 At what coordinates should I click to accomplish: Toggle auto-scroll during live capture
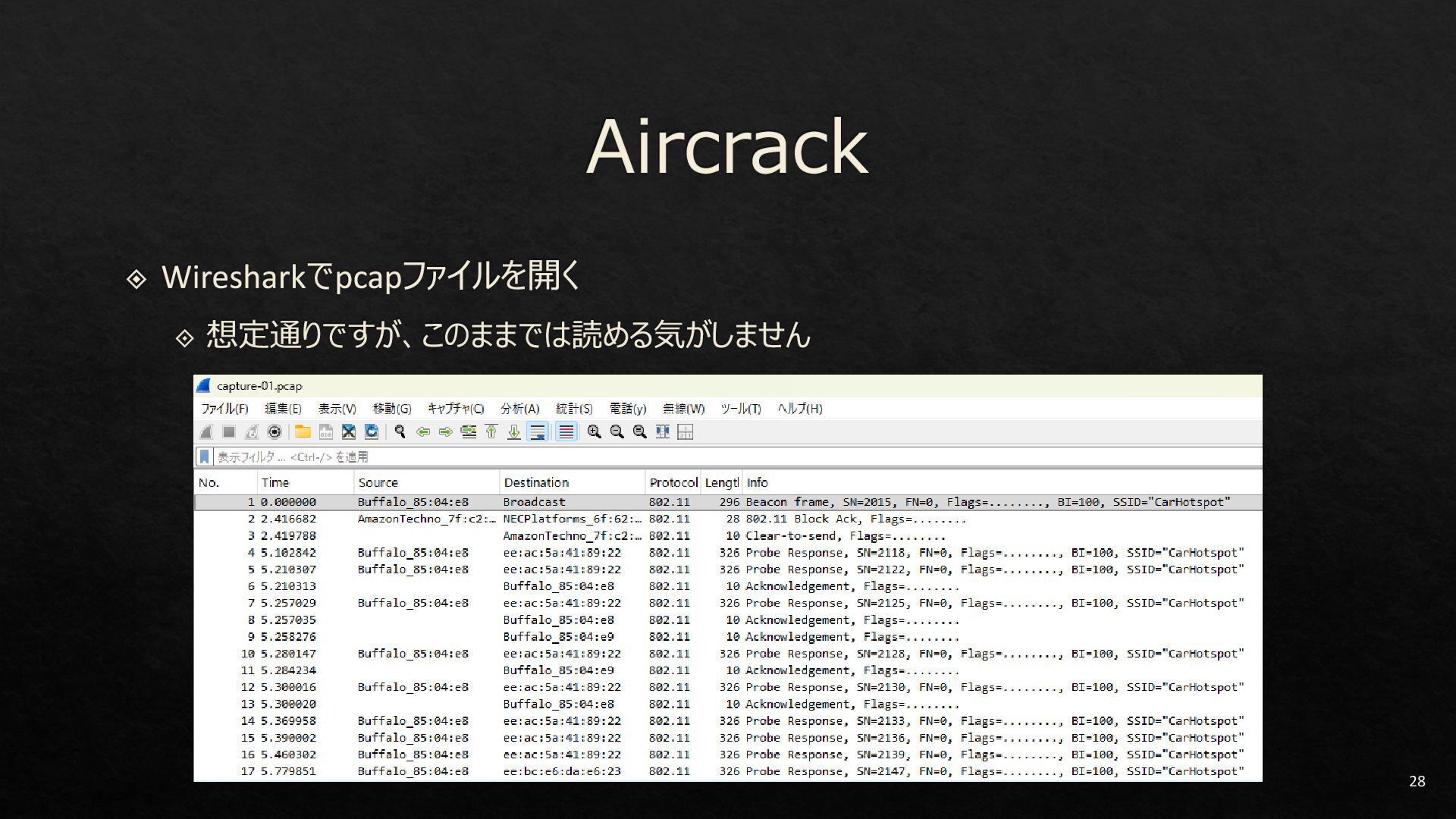coord(537,432)
